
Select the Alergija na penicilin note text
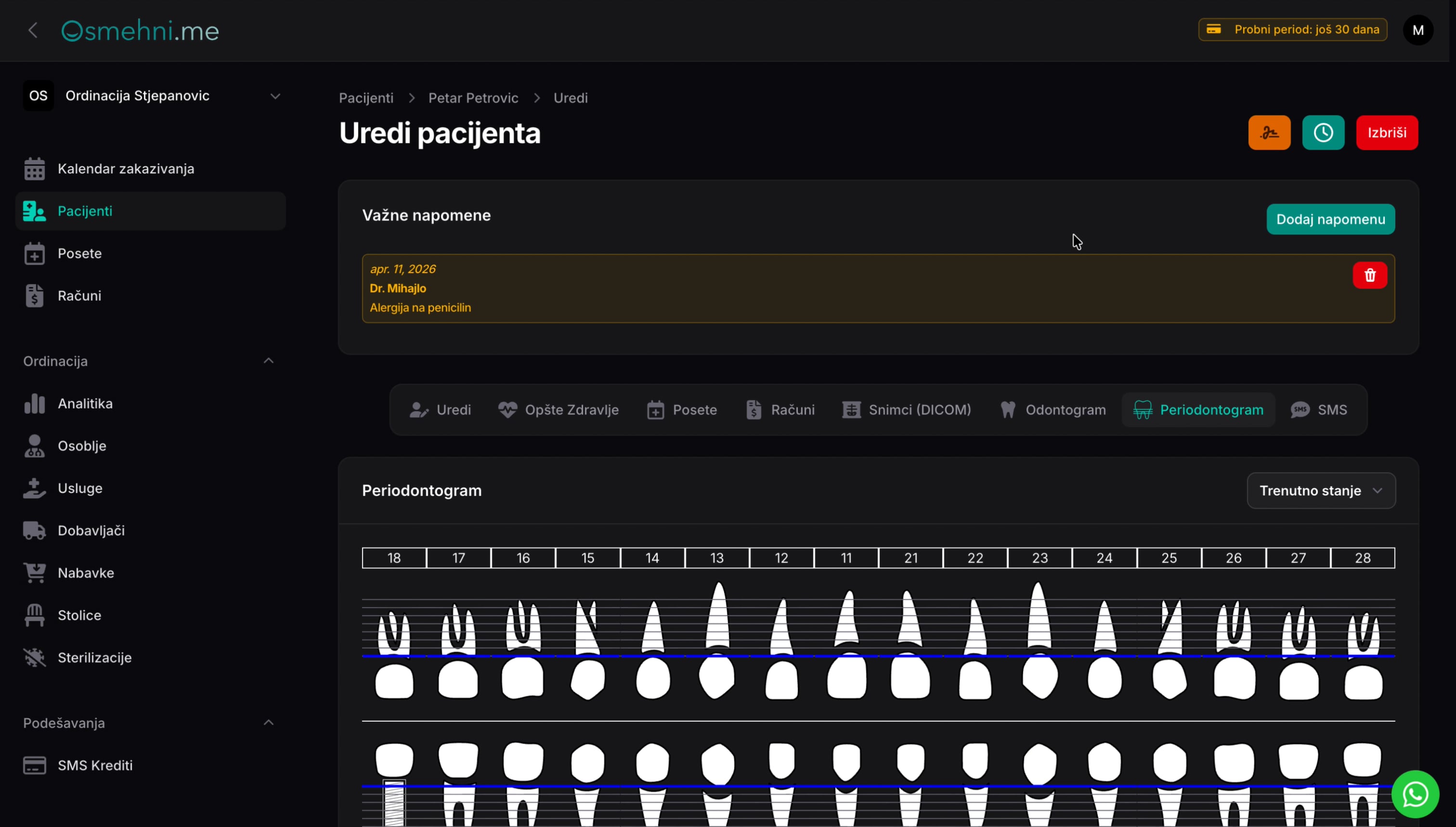(420, 307)
